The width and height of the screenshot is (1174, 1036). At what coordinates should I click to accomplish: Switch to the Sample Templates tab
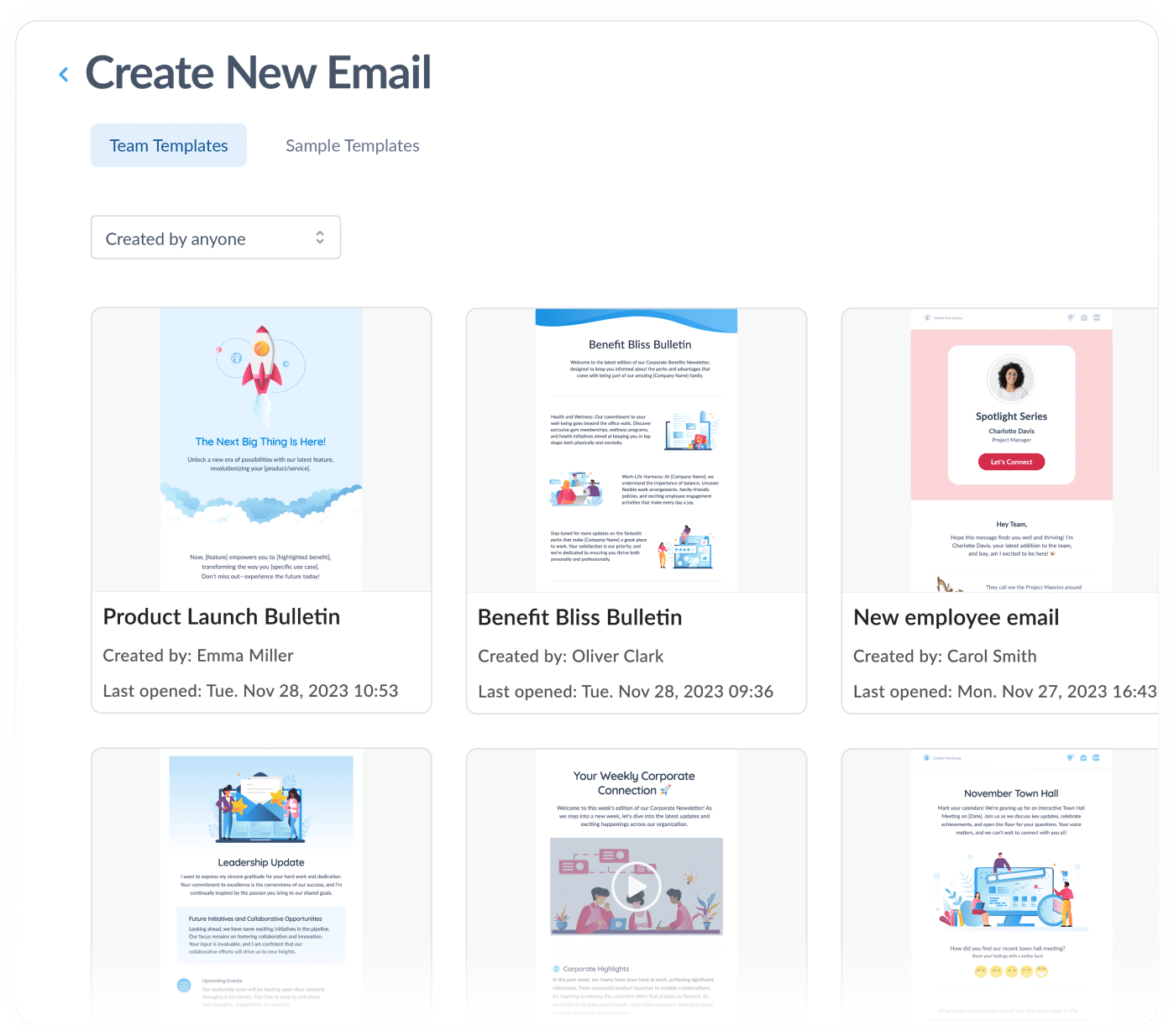[x=352, y=144]
